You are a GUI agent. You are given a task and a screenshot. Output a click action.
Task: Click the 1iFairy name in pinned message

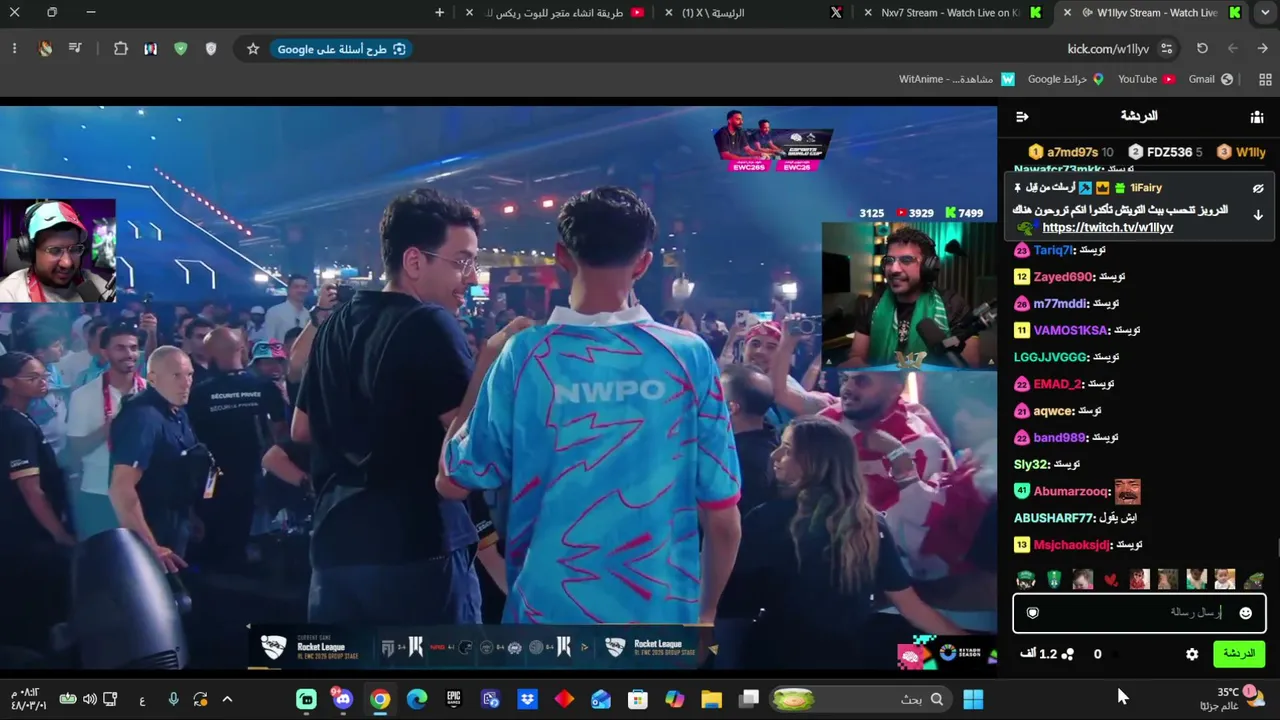[1146, 188]
